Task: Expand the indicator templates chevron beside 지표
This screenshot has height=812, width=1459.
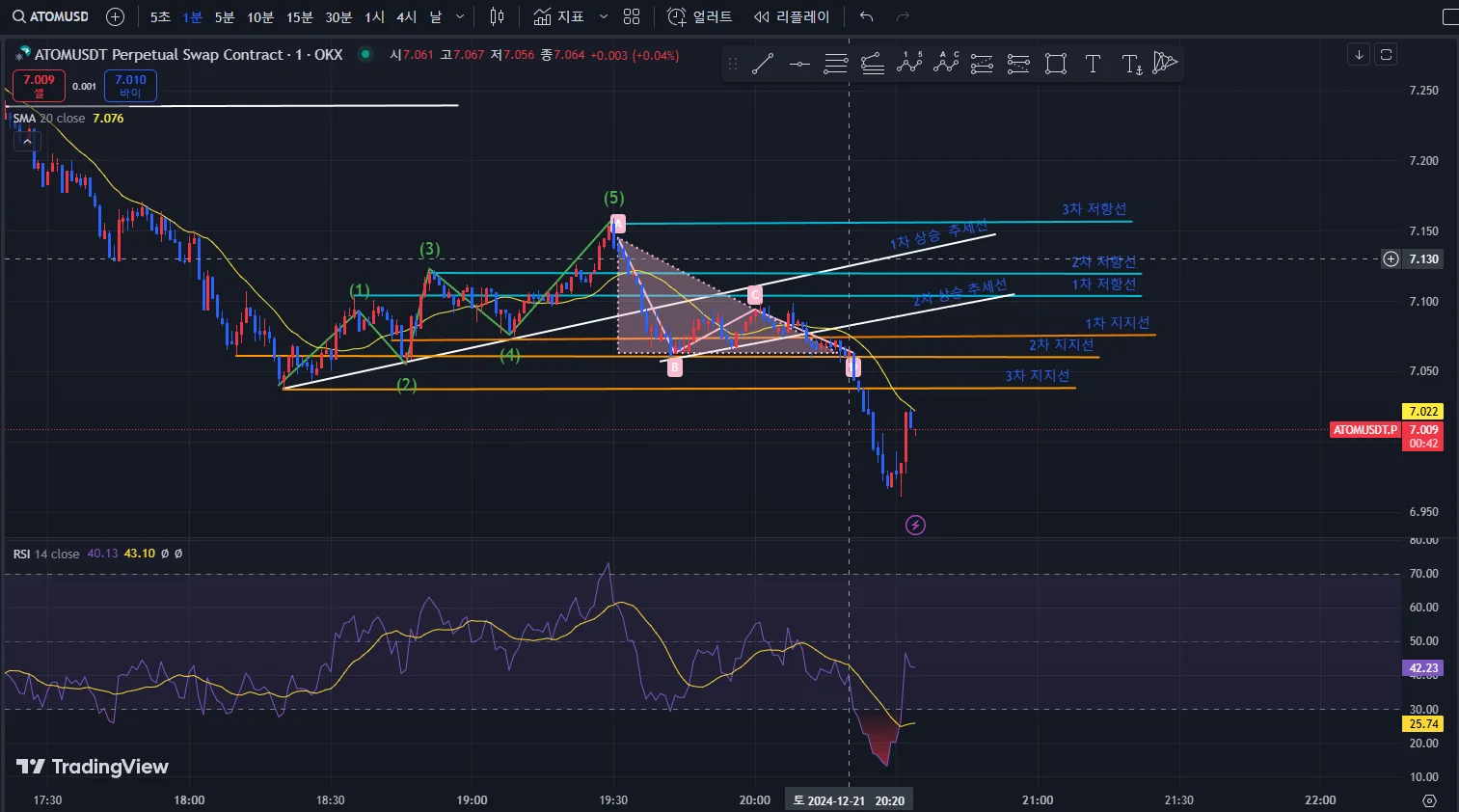Action: pyautogui.click(x=604, y=16)
